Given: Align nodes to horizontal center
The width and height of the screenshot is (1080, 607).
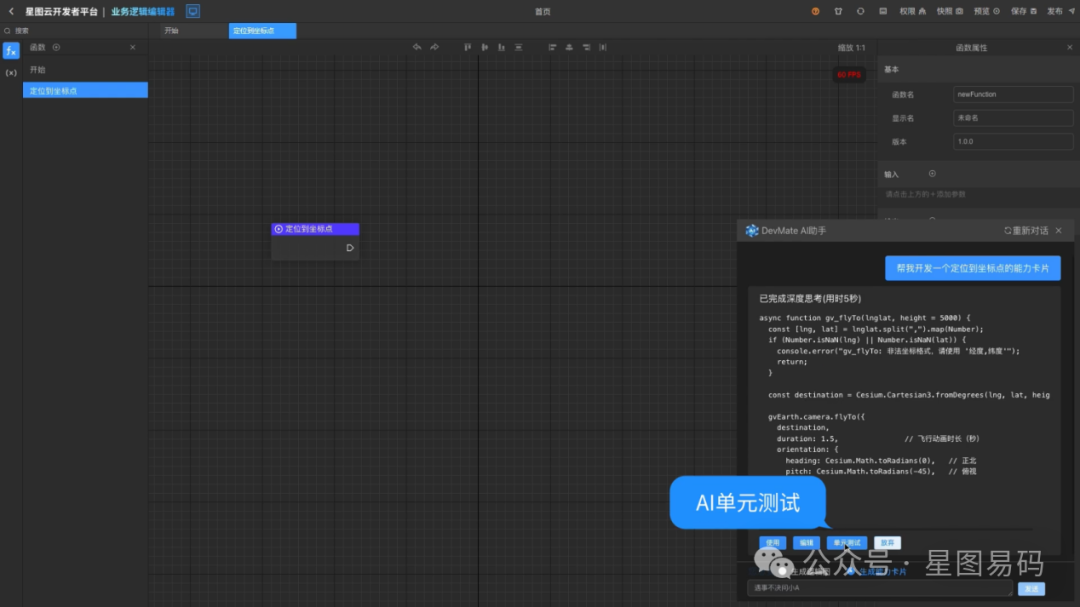Looking at the screenshot, I should [569, 47].
